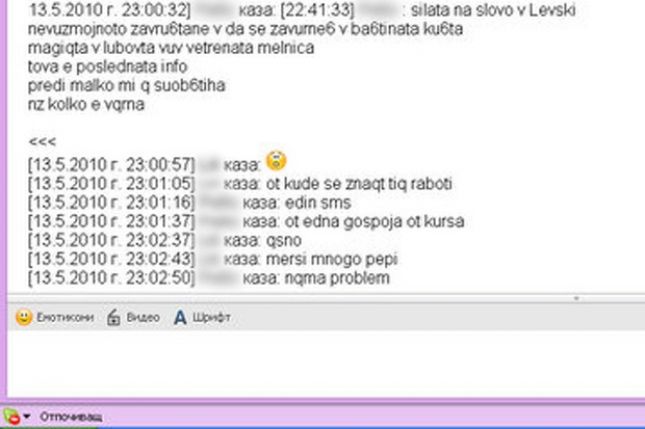Click the Видео text label
645x429 pixels.
(143, 318)
